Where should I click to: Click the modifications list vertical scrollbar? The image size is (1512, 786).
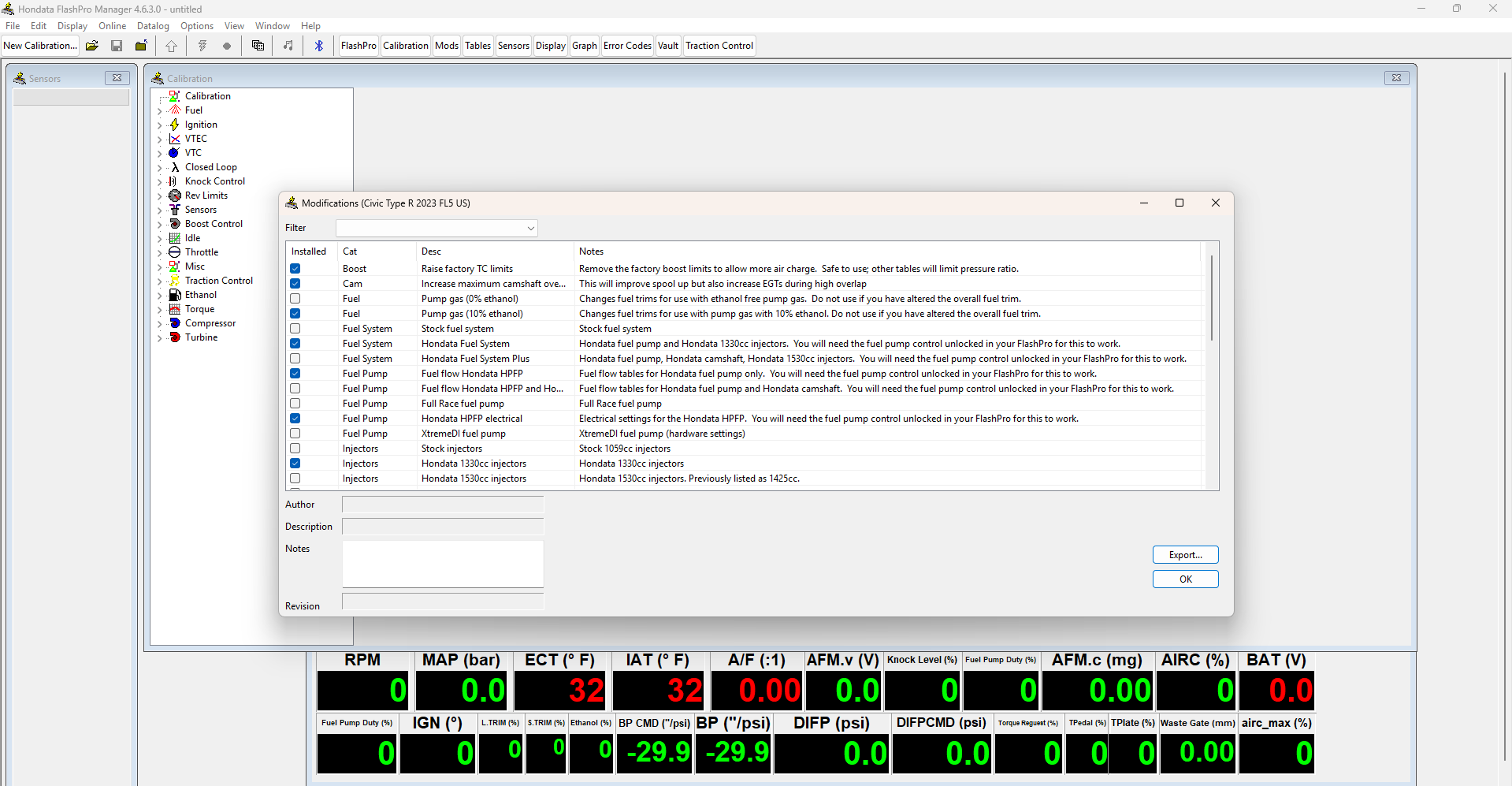tap(1211, 298)
